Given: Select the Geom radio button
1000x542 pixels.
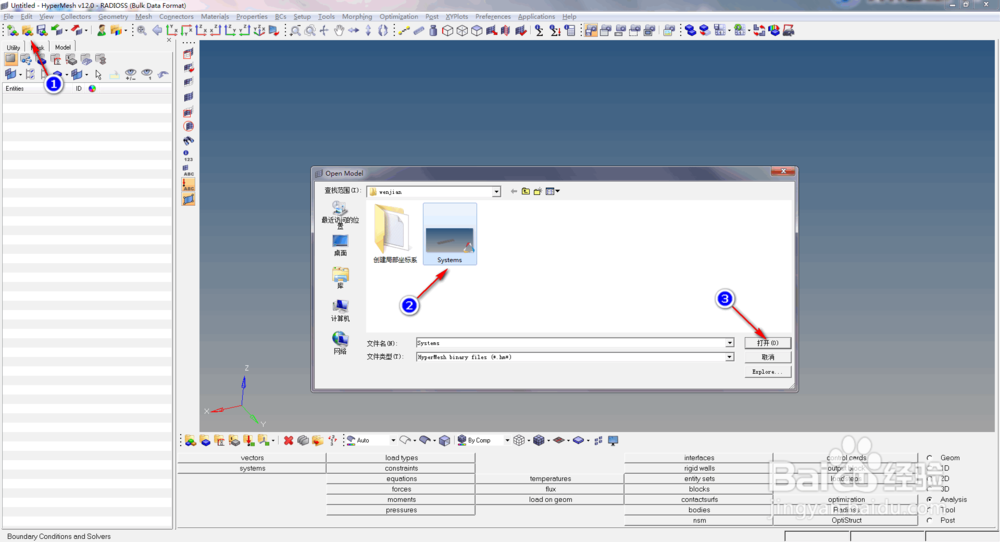Looking at the screenshot, I should tap(930, 458).
